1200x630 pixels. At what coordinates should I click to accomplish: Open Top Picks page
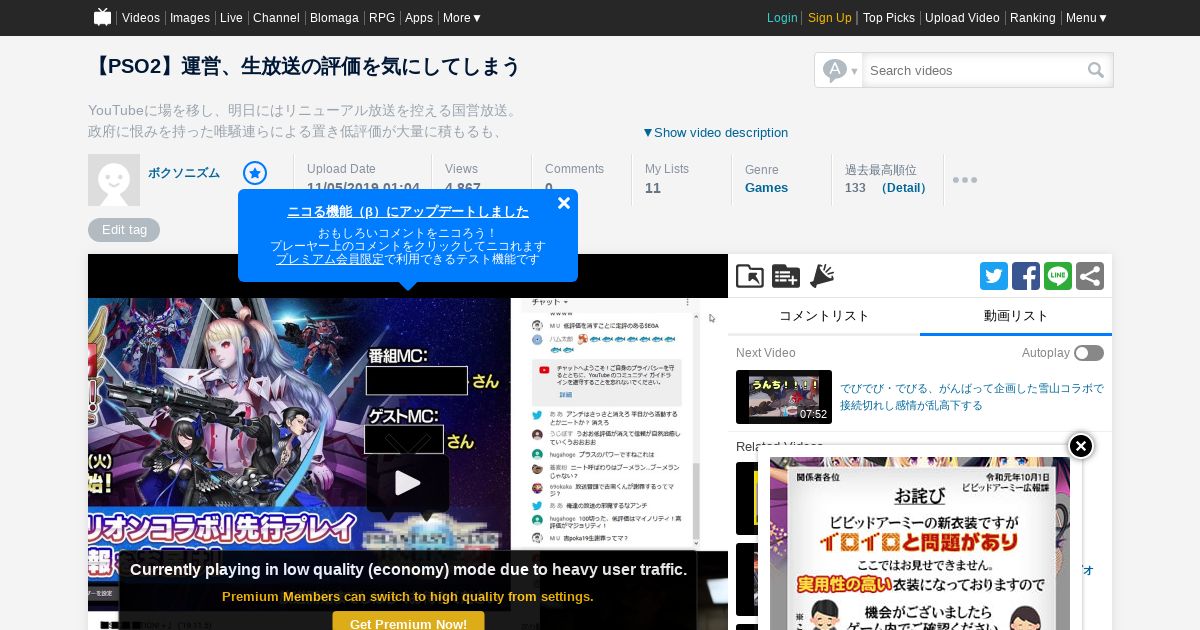tap(889, 18)
